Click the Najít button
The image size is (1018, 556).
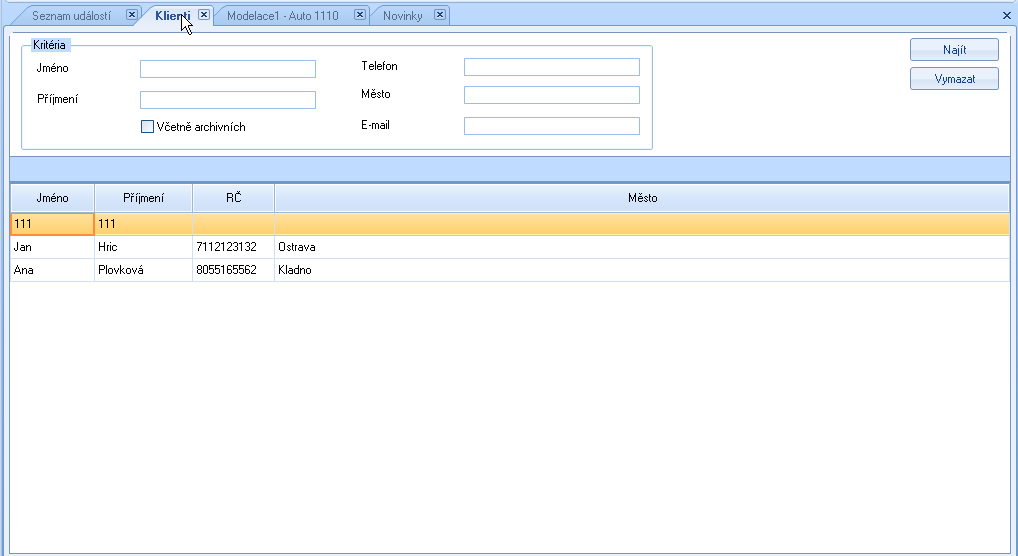coord(954,49)
